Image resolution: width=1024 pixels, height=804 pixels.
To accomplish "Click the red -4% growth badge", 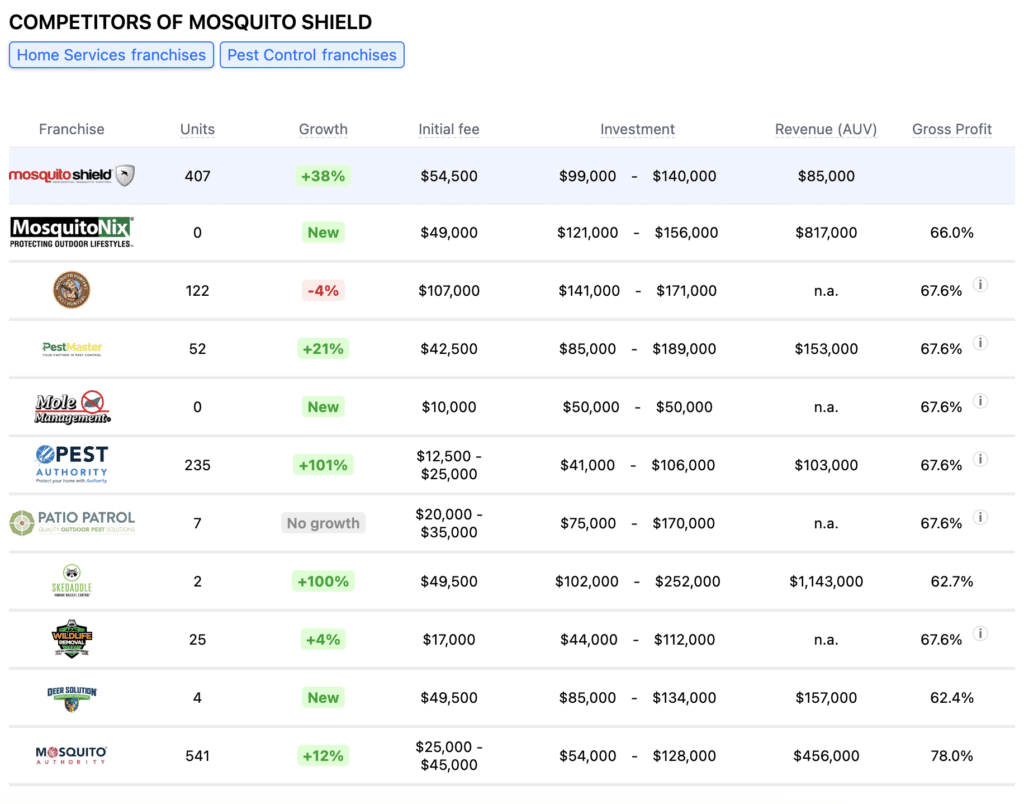I will 323,291.
